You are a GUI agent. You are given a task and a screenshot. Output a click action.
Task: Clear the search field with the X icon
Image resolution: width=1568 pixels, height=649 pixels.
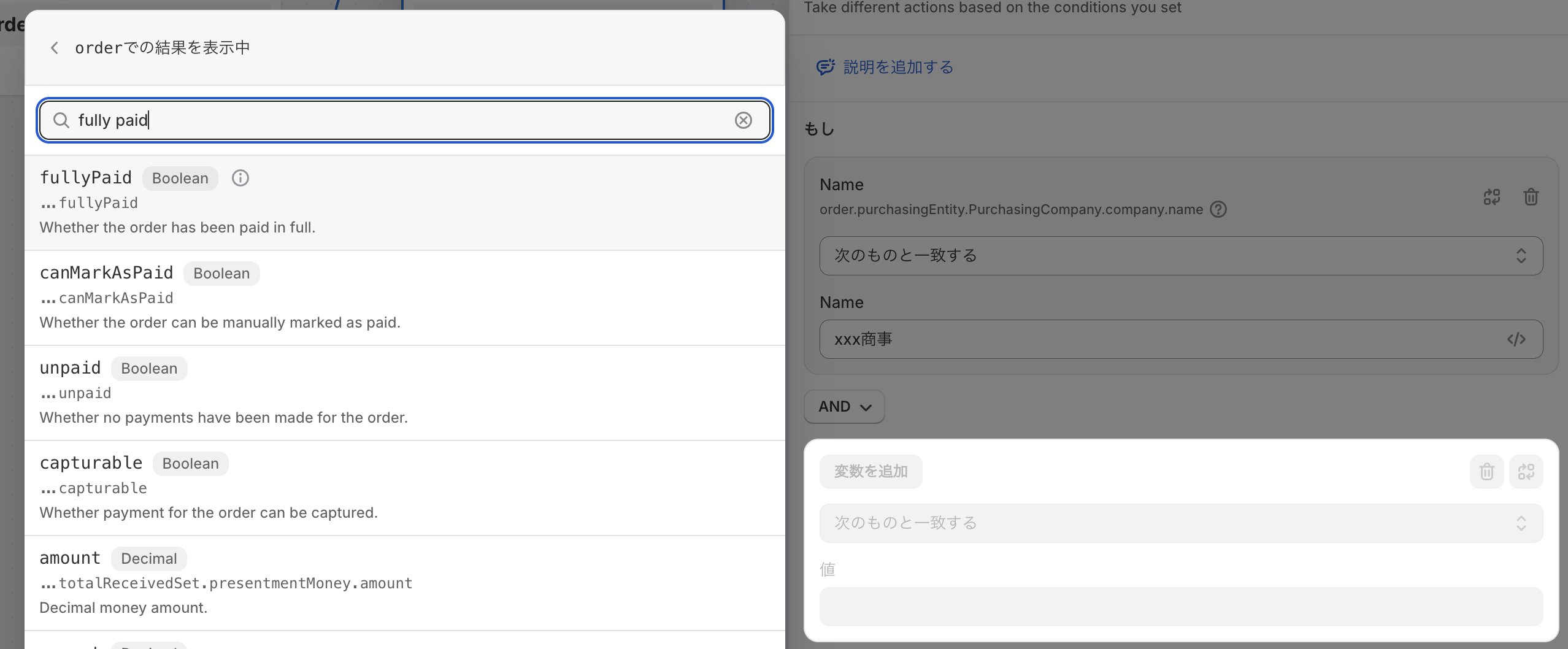[743, 120]
